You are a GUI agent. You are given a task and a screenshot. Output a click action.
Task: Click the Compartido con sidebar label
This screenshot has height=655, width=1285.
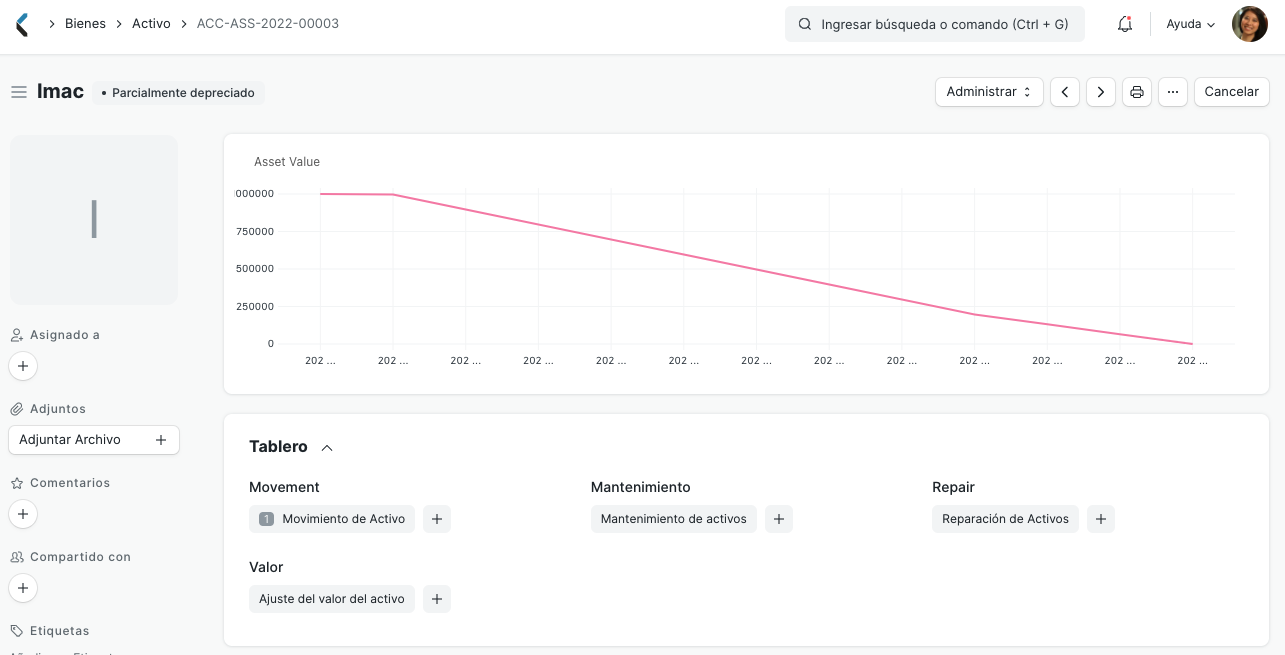coord(80,557)
